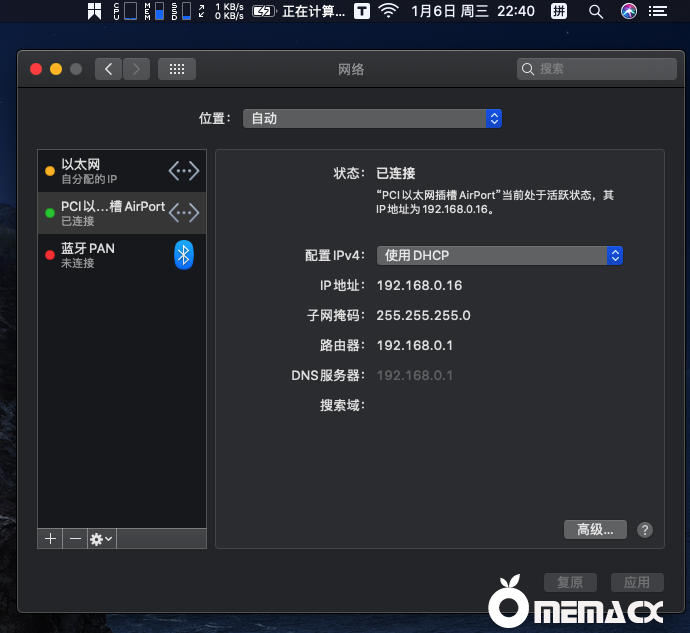Viewport: 690px width, 633px height.
Task: Open Spotlight search in menu bar
Action: tap(596, 11)
